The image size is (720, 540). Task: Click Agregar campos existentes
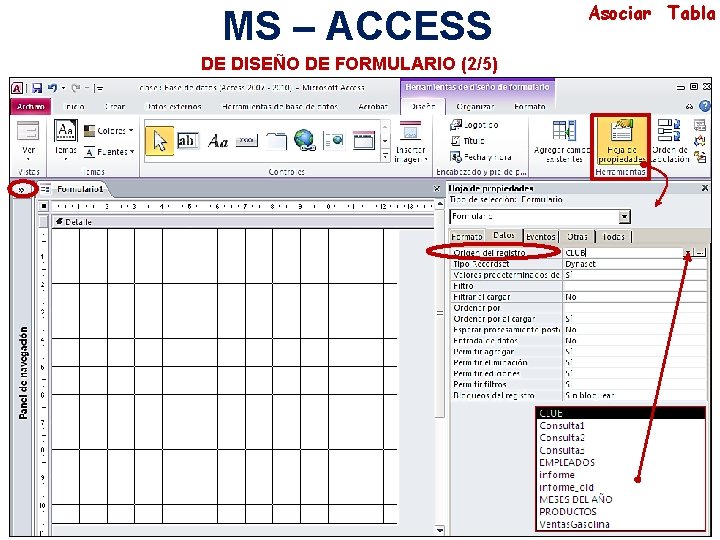(563, 142)
